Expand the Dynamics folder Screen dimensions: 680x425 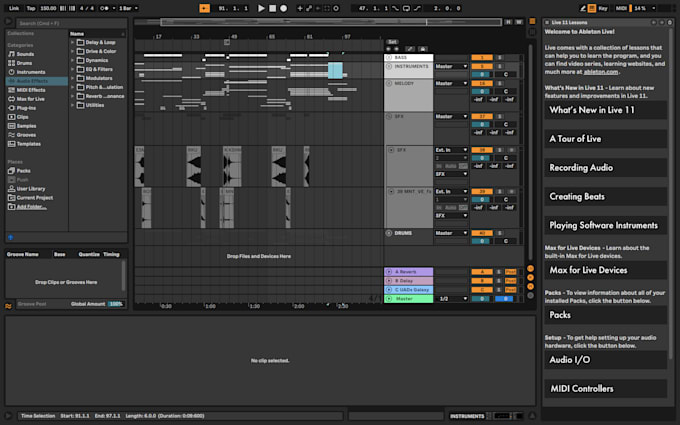tap(72, 60)
